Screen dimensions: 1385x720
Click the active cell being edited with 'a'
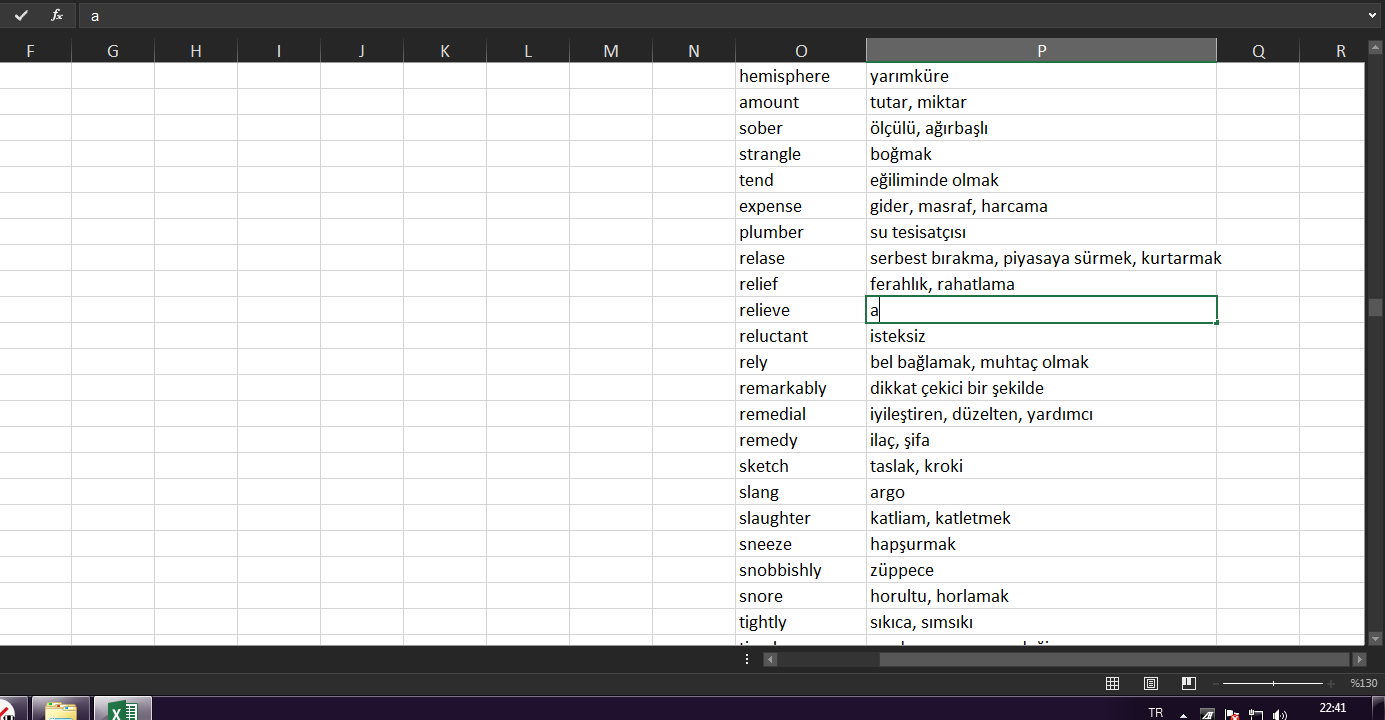pos(1041,310)
